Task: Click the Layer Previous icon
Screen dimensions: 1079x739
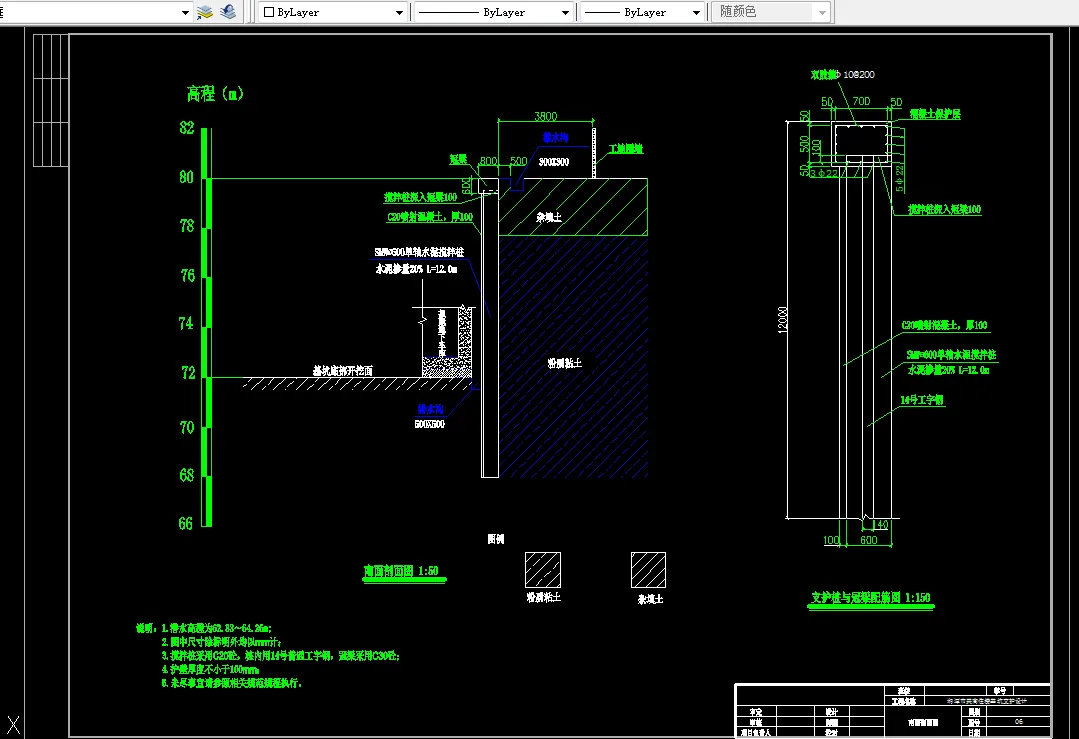Action: click(228, 12)
